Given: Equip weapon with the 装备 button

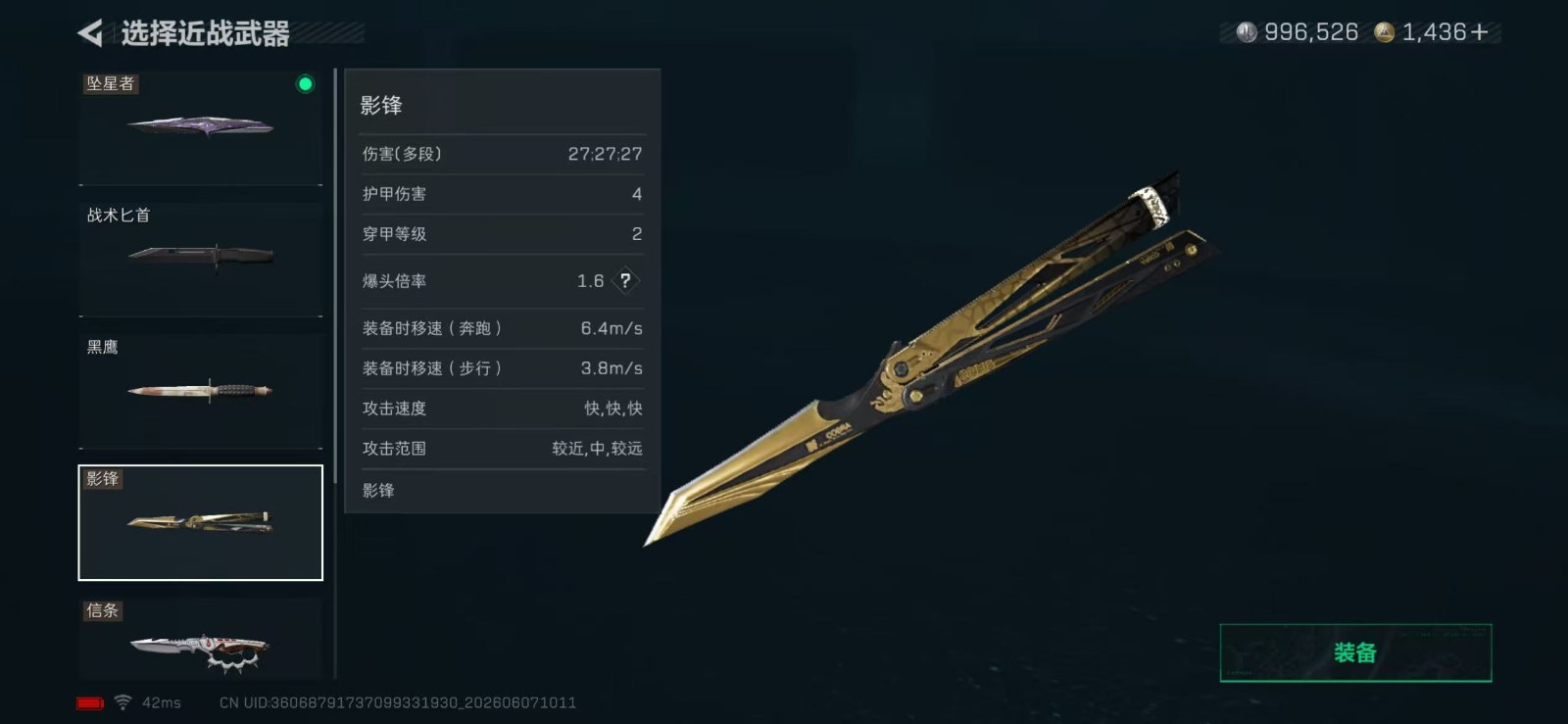Looking at the screenshot, I should click(1355, 652).
